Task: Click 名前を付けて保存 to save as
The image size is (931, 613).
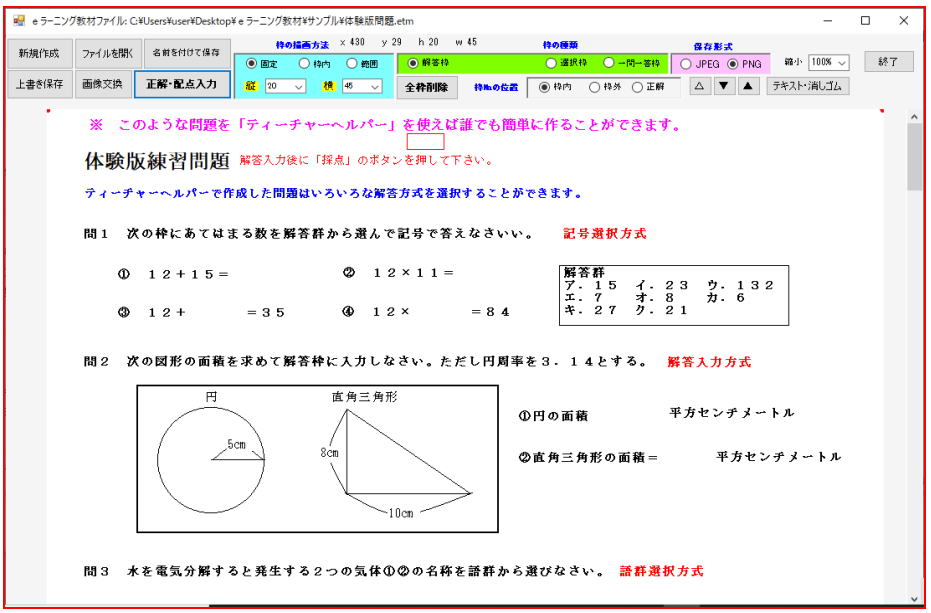Action: click(x=186, y=53)
